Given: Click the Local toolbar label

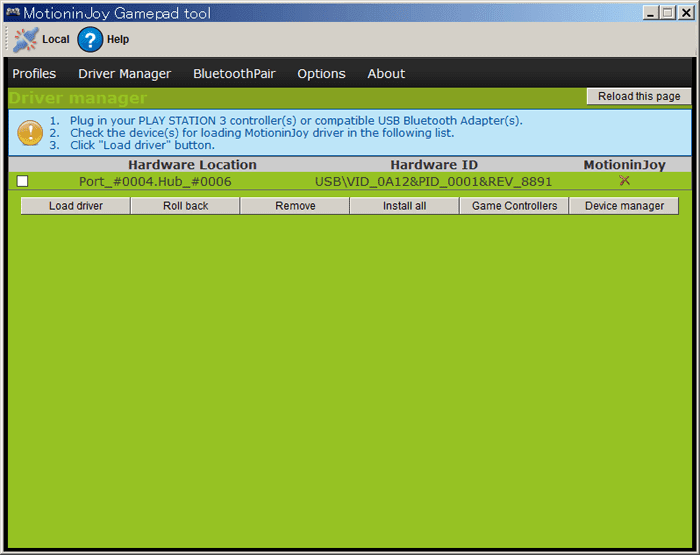Looking at the screenshot, I should tap(56, 39).
